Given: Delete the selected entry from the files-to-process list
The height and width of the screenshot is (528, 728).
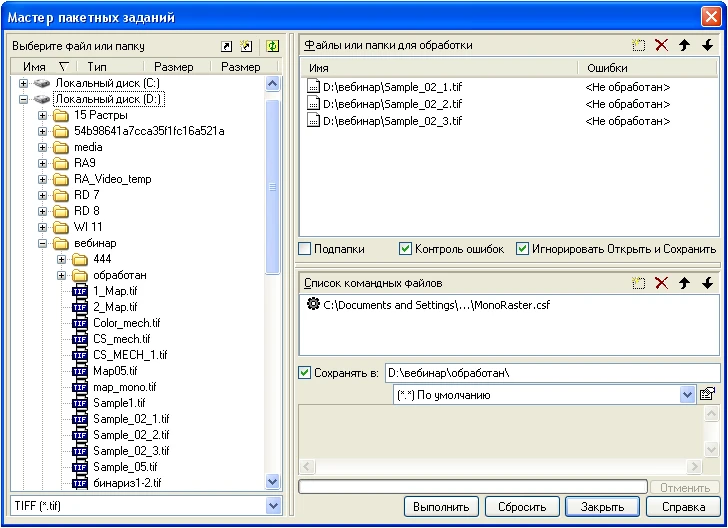Looking at the screenshot, I should click(661, 45).
